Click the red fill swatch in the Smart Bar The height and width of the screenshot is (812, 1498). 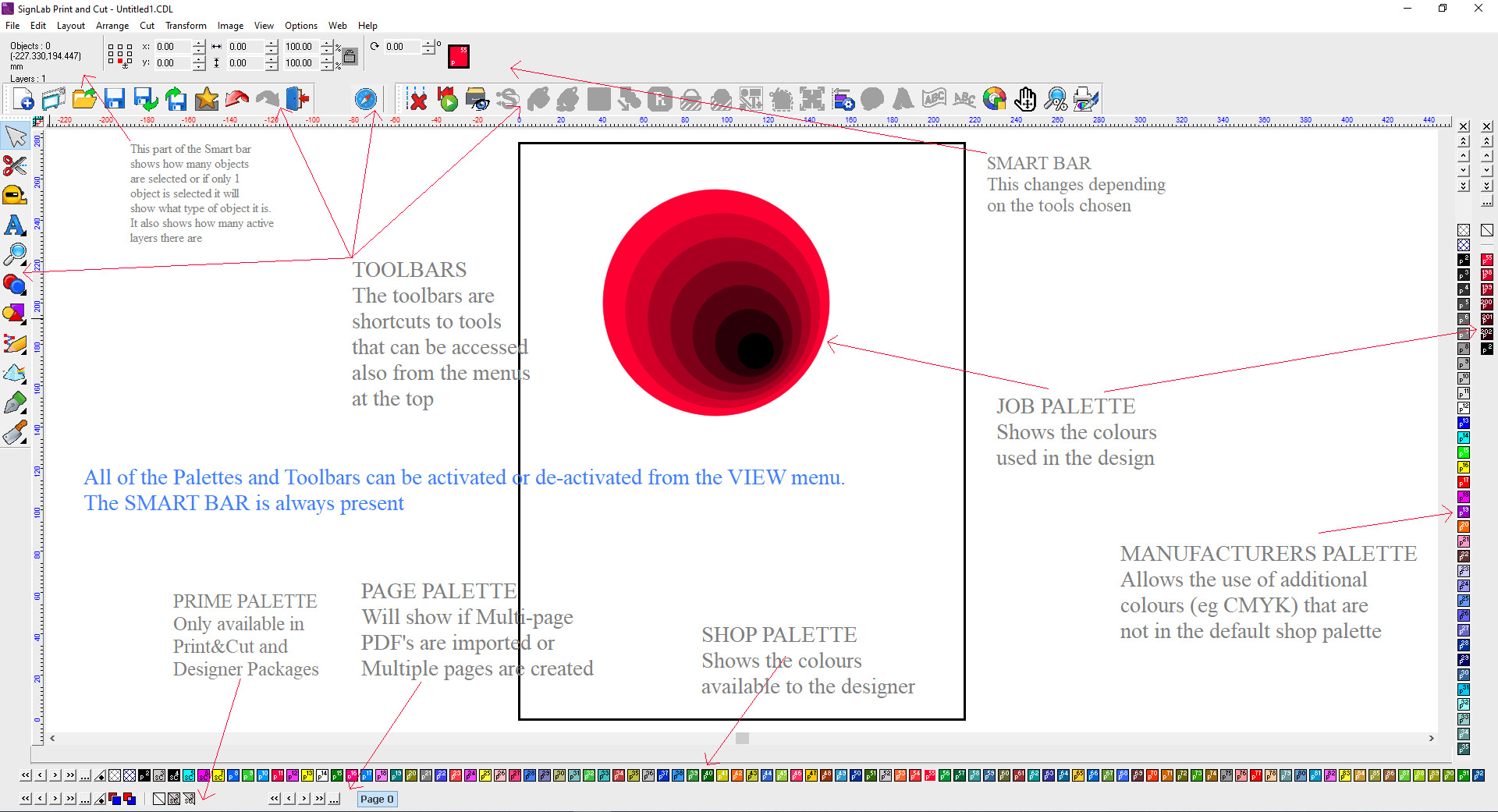coord(459,56)
